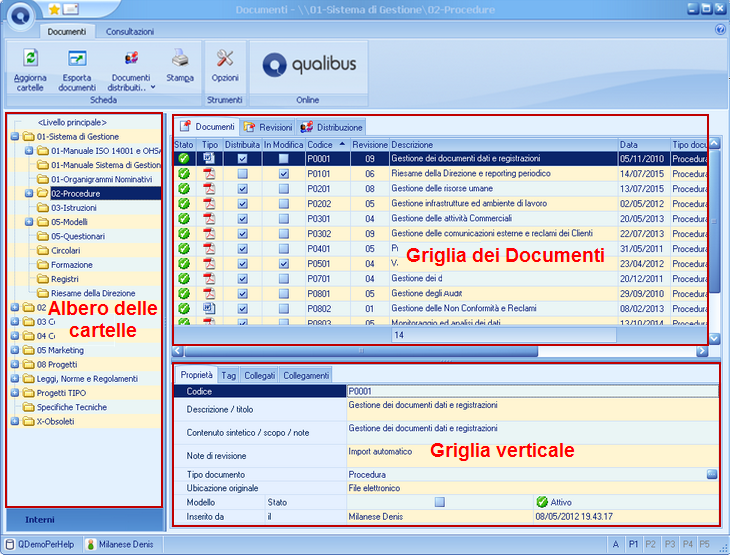
Task: Click grid scroll right arrow
Action: click(x=702, y=351)
